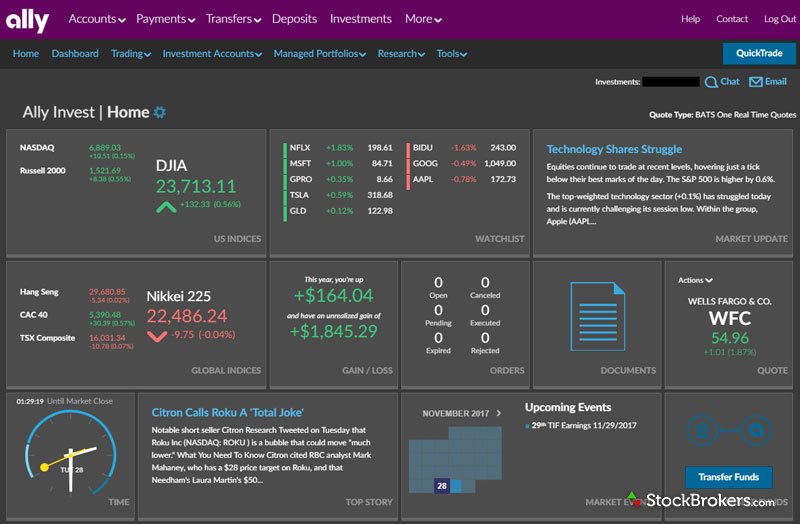The image size is (800, 524).
Task: Click the Transfer Funds button
Action: (729, 477)
